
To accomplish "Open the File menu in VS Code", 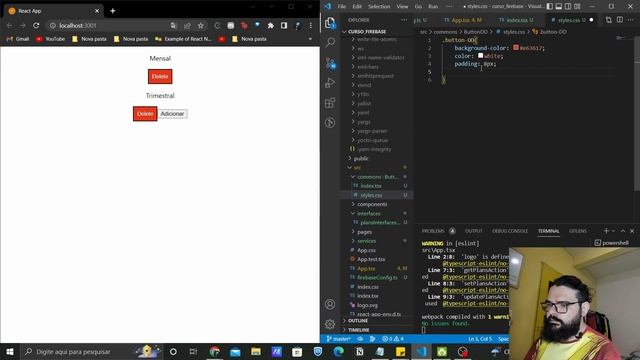I will click(x=342, y=6).
